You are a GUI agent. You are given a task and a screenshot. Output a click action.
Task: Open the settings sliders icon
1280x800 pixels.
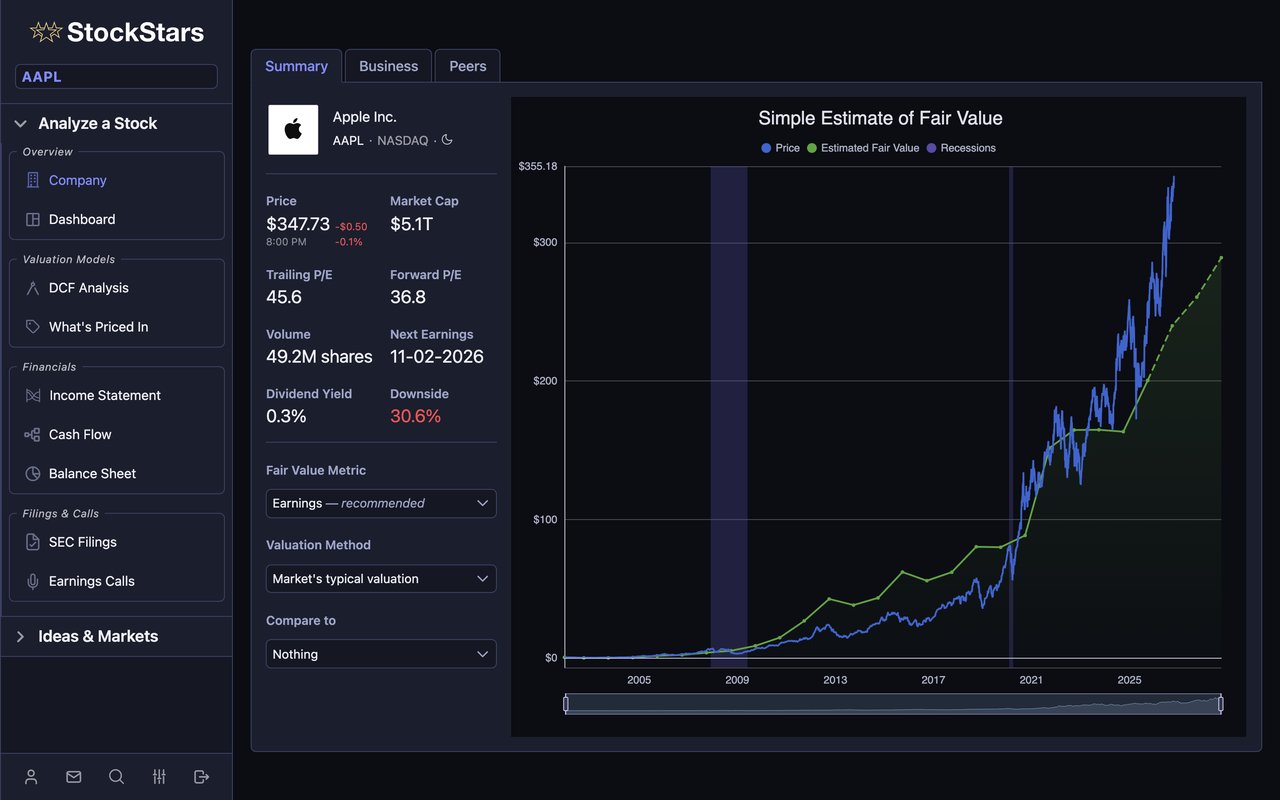coord(159,777)
